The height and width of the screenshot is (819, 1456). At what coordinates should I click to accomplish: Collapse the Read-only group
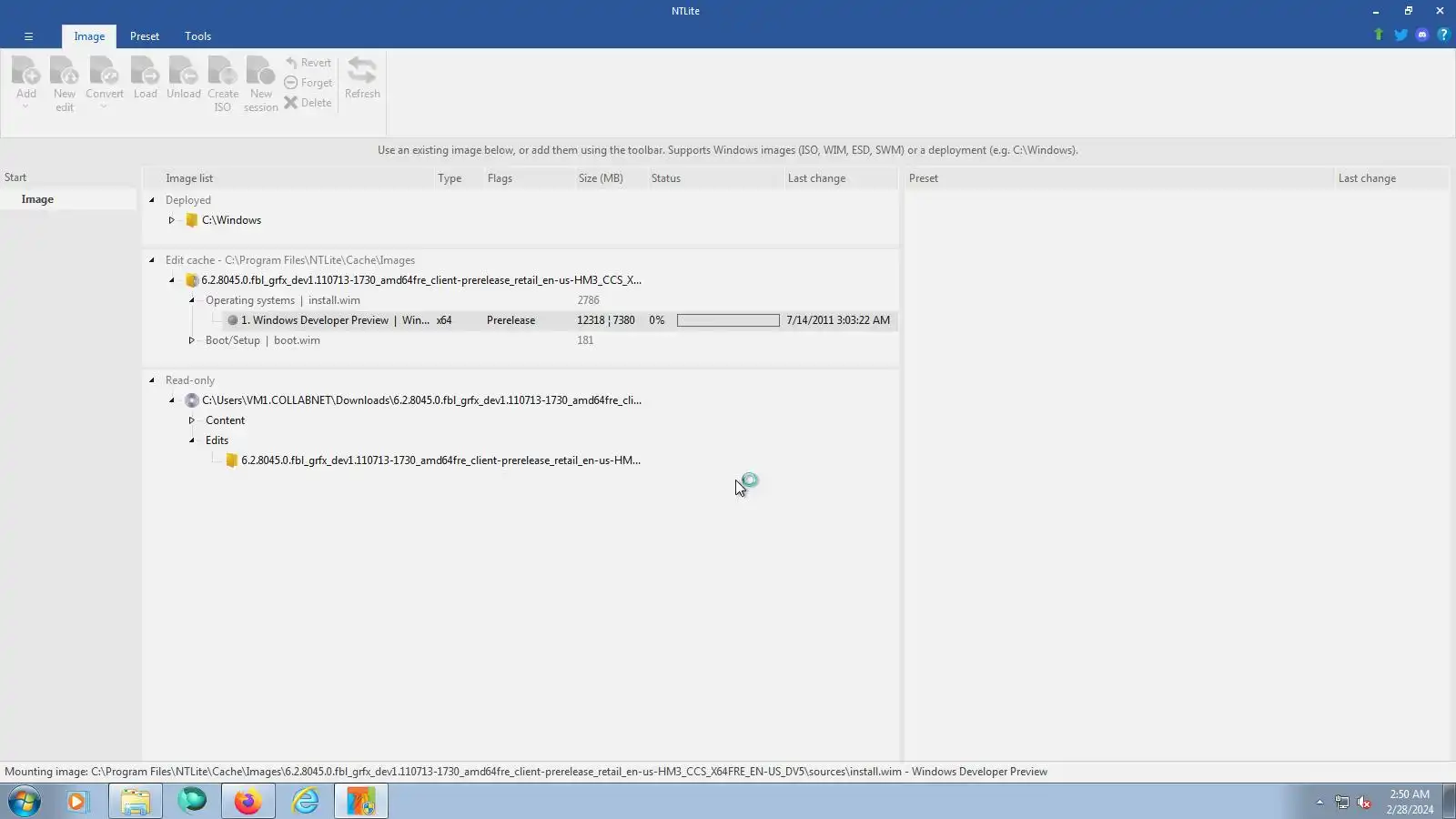152,380
